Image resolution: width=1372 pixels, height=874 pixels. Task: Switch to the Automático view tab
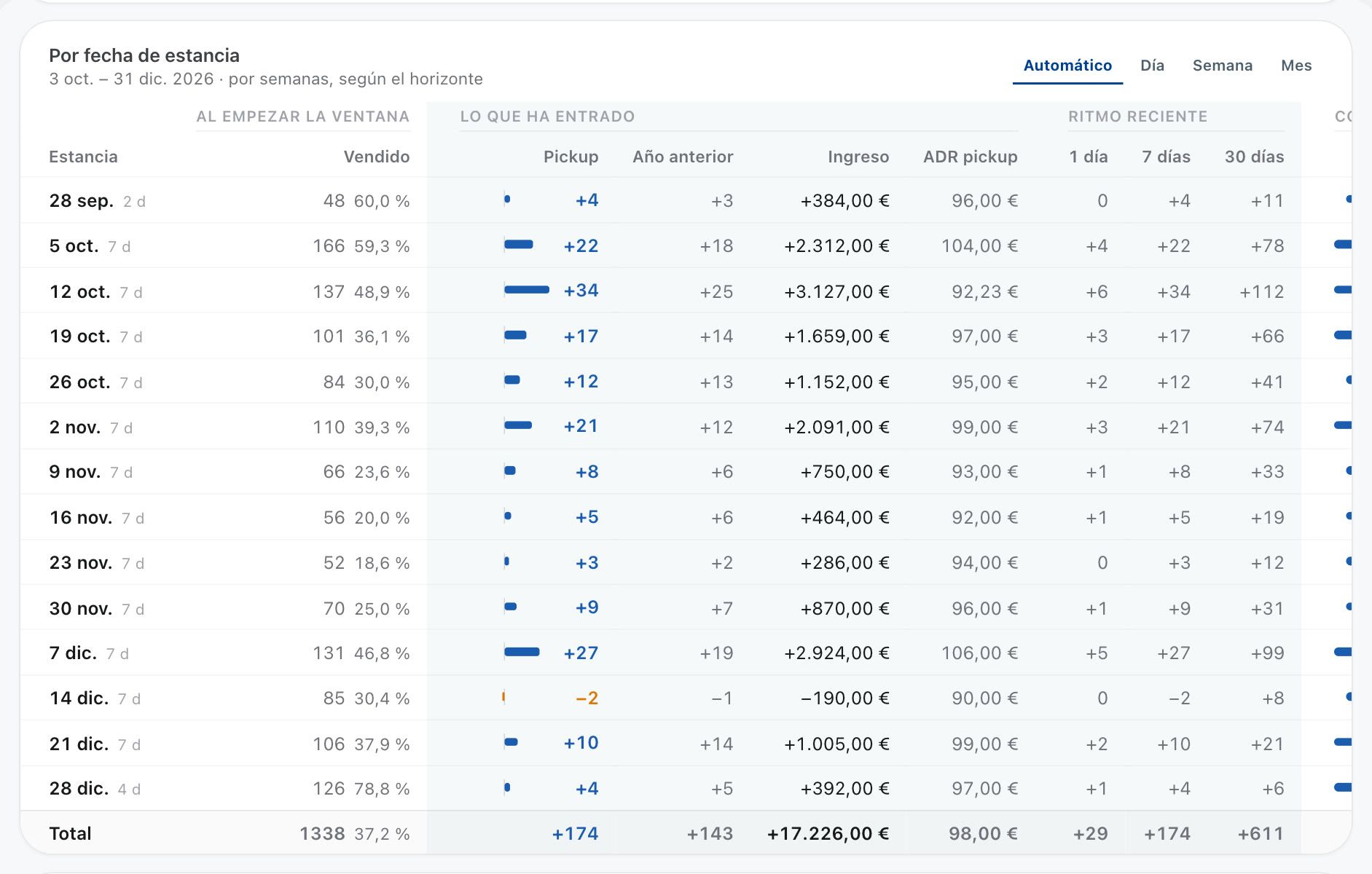click(x=1067, y=66)
